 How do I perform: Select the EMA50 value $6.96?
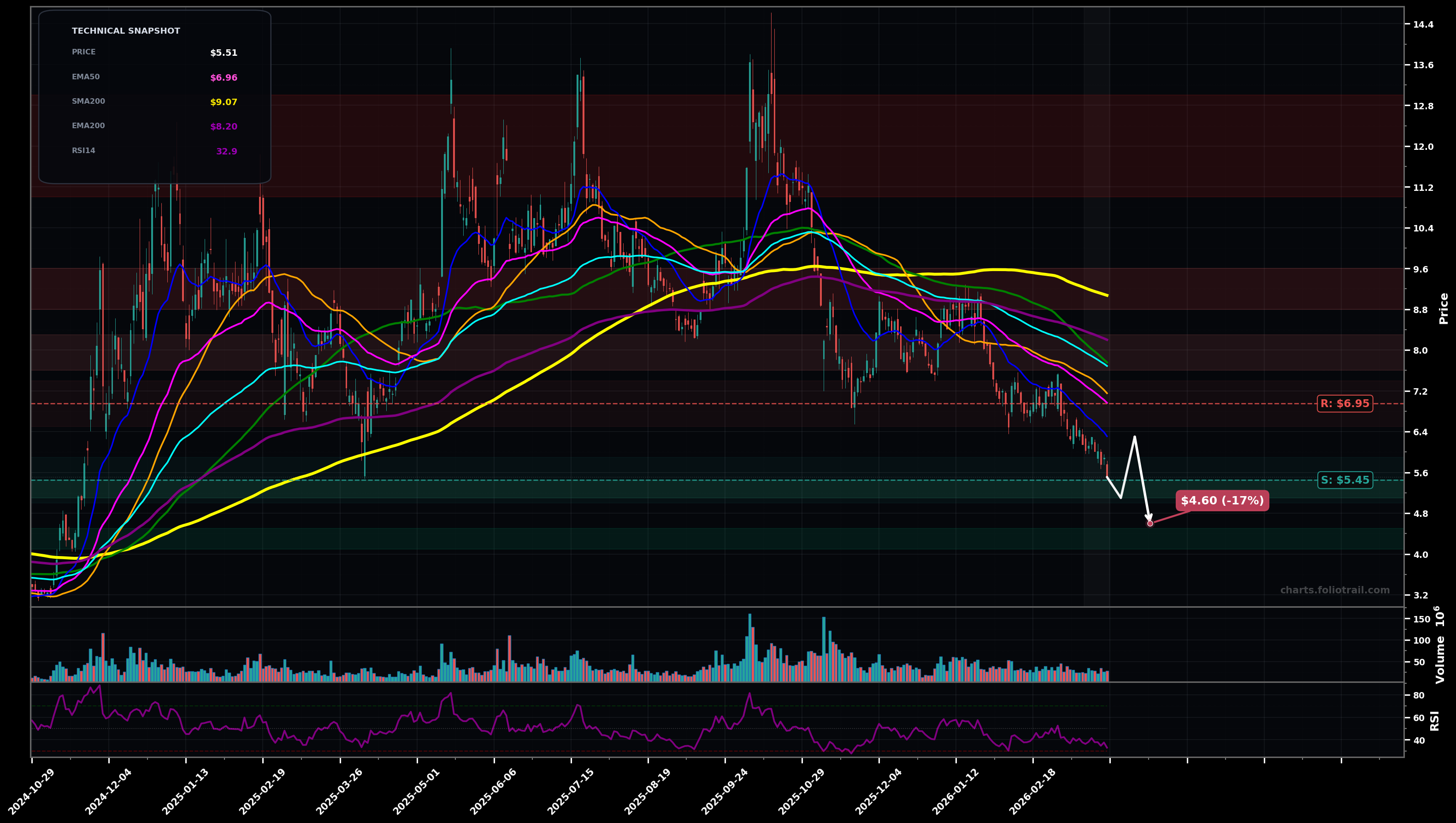(224, 78)
